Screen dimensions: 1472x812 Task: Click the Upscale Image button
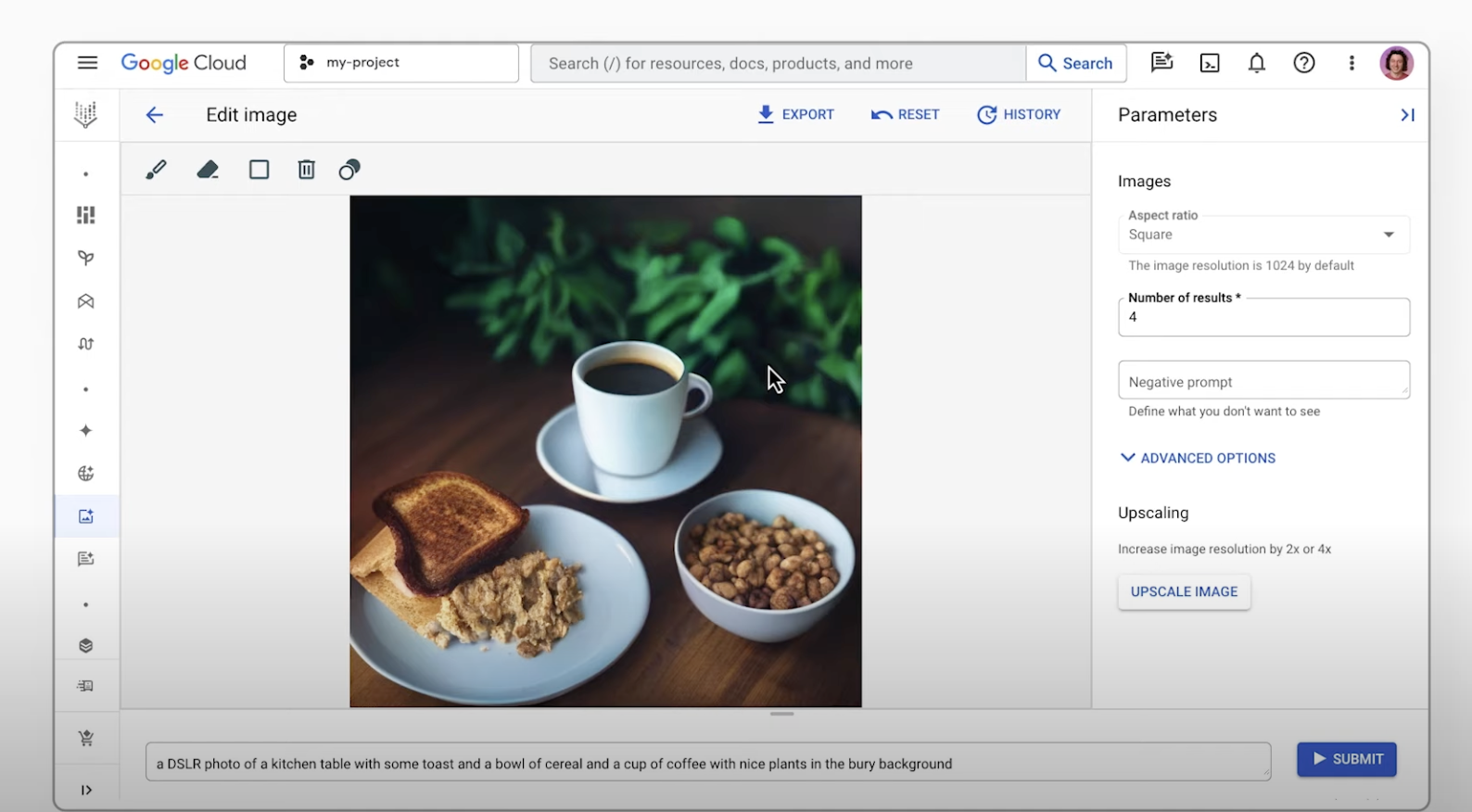[1184, 591]
